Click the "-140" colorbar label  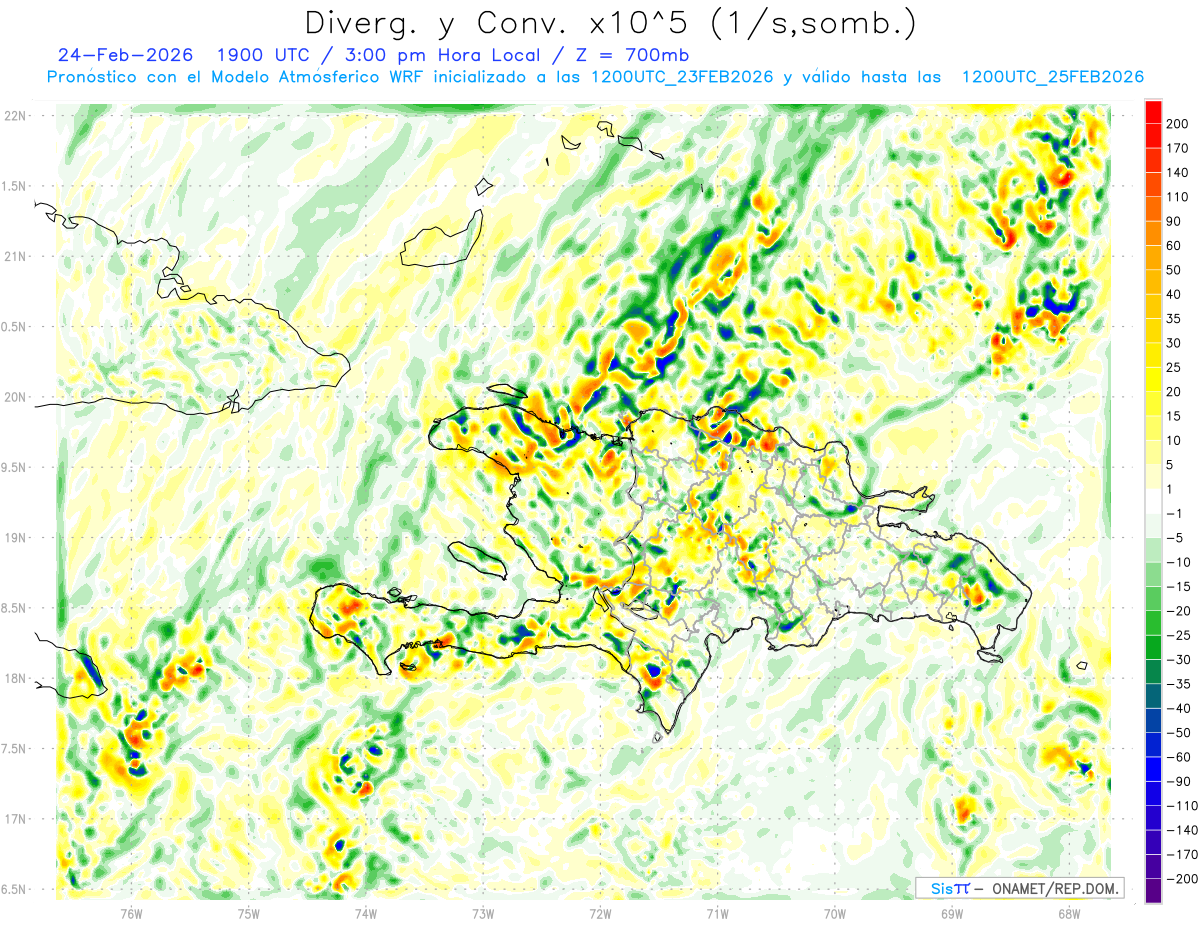(1184, 831)
